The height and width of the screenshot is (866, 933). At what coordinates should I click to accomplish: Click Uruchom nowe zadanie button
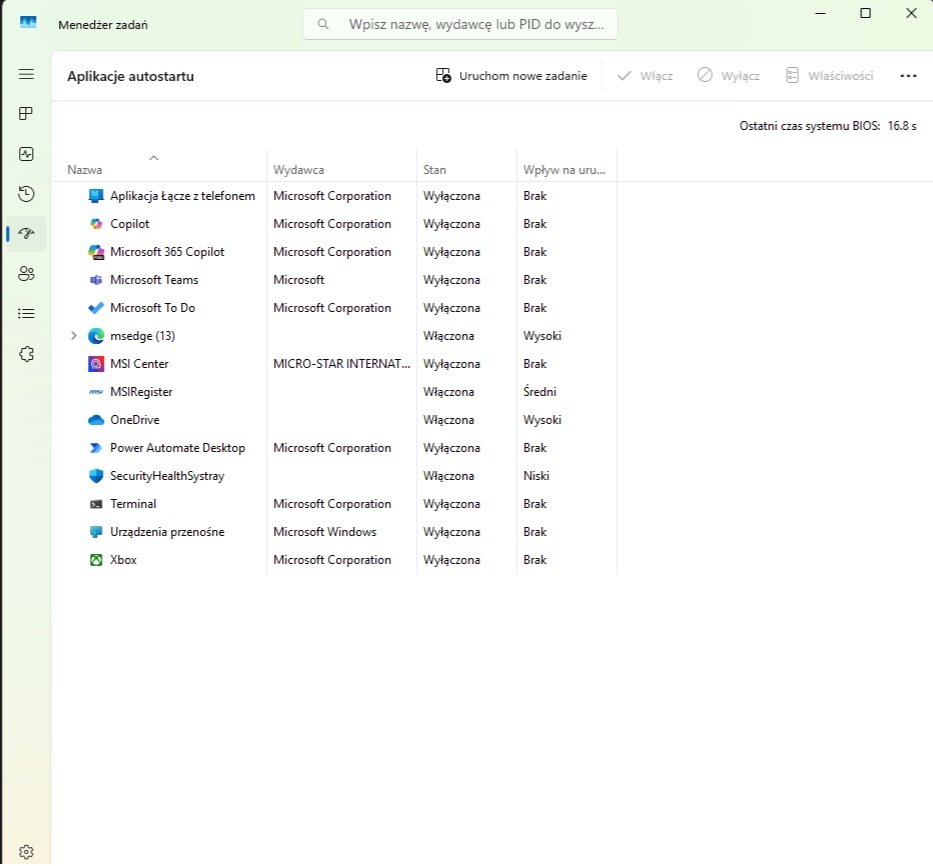click(512, 76)
